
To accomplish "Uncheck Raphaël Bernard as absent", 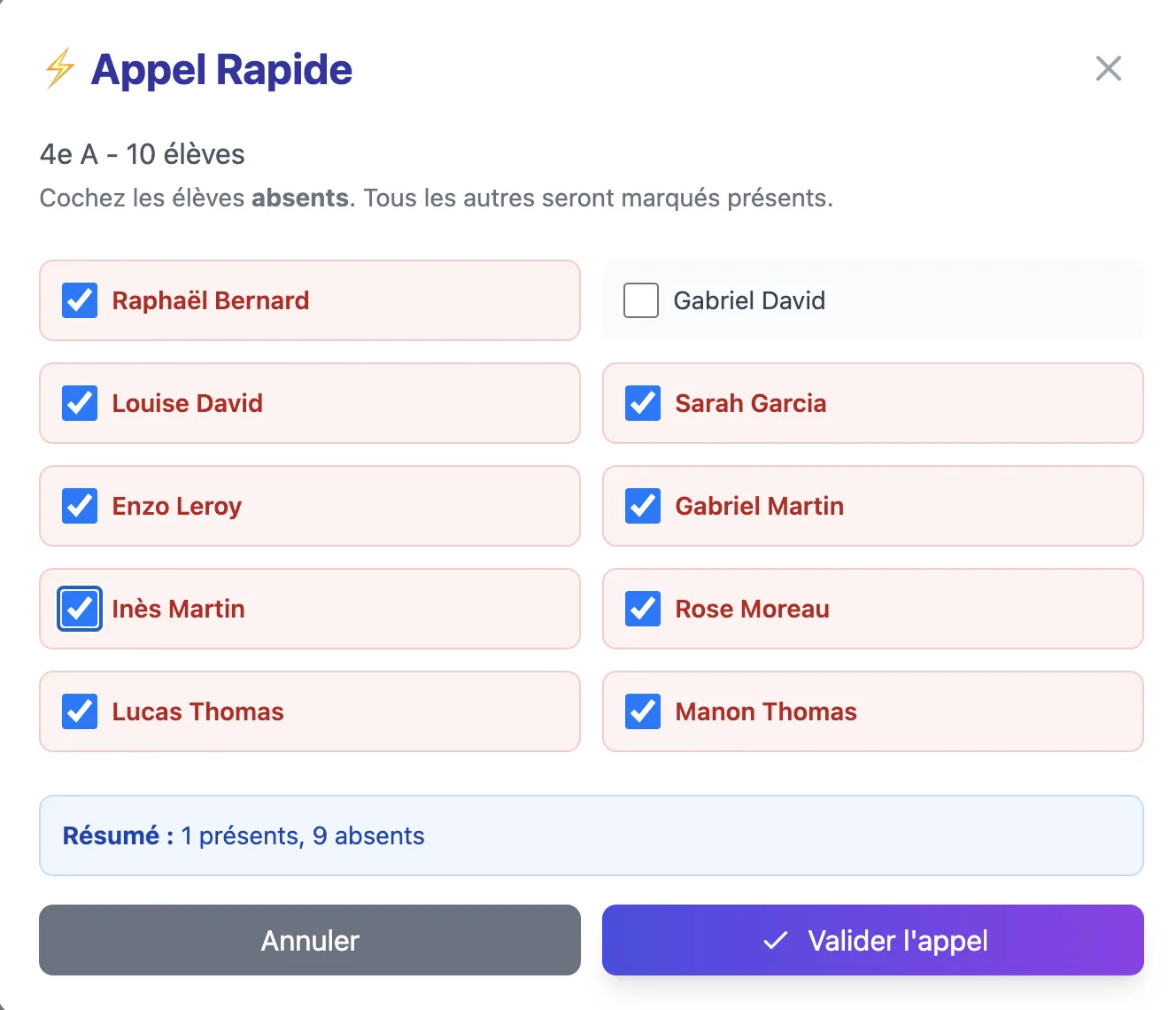I will coord(79,300).
